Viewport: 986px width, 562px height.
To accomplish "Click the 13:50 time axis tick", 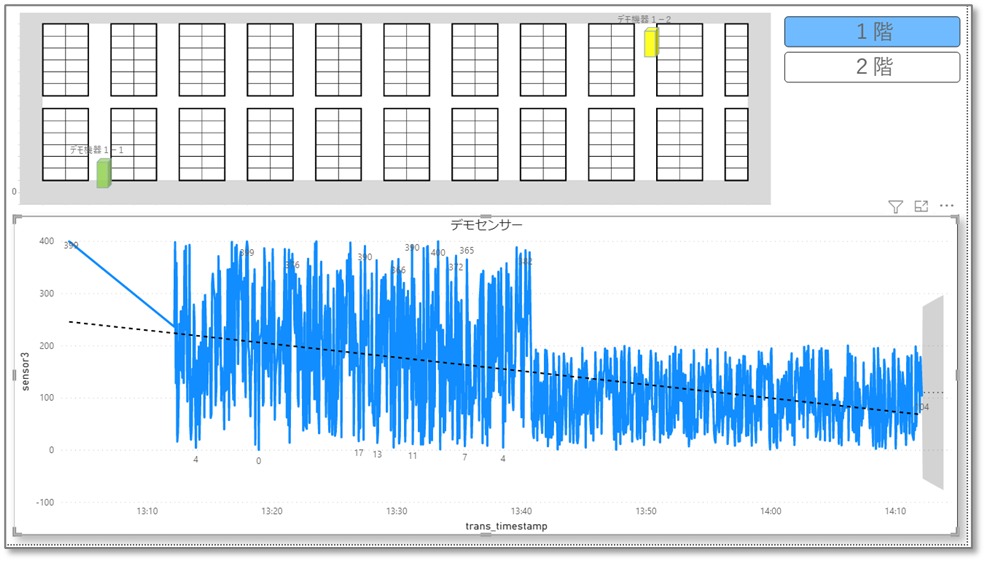I will [646, 511].
